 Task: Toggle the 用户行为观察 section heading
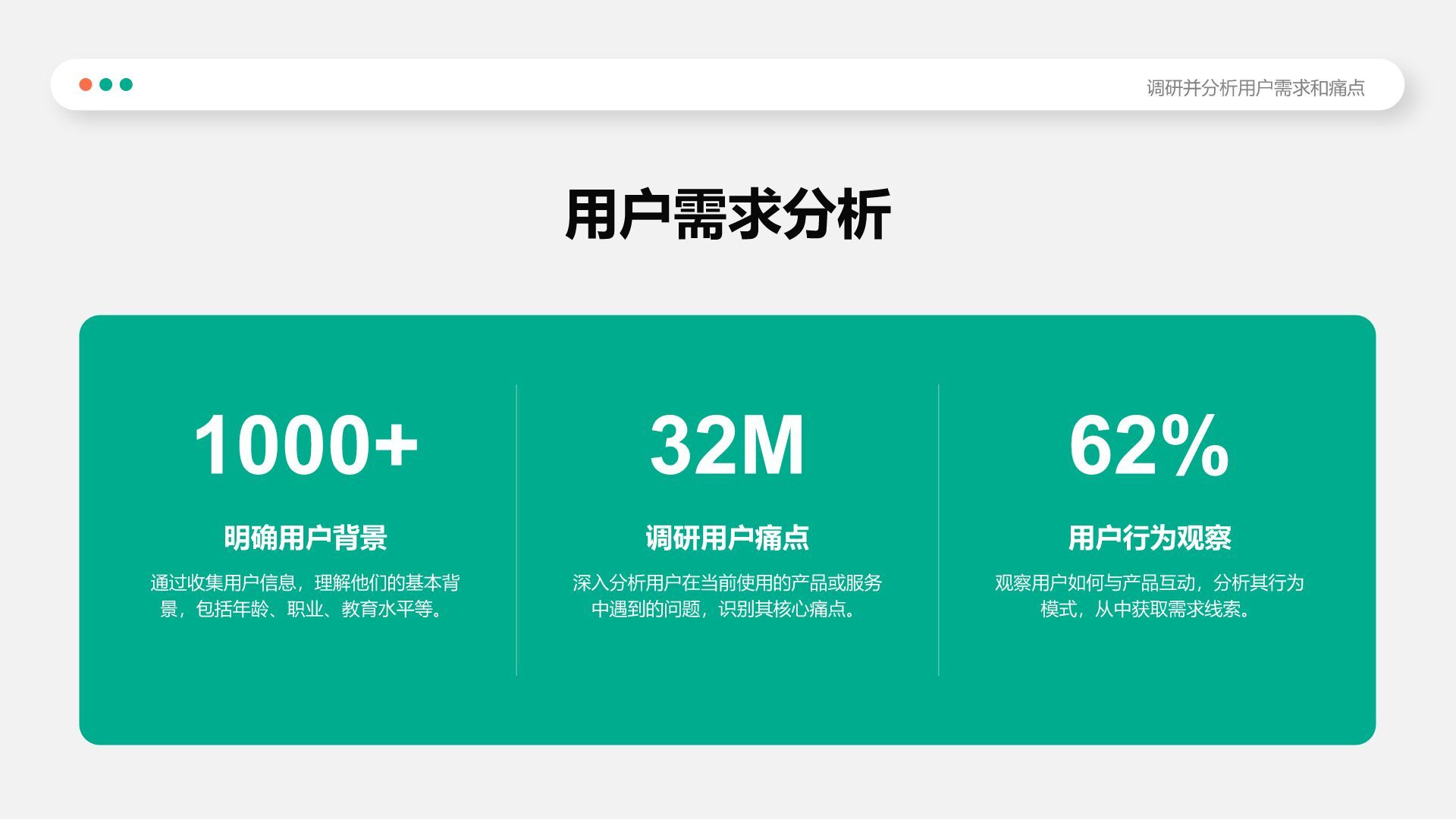[1150, 536]
